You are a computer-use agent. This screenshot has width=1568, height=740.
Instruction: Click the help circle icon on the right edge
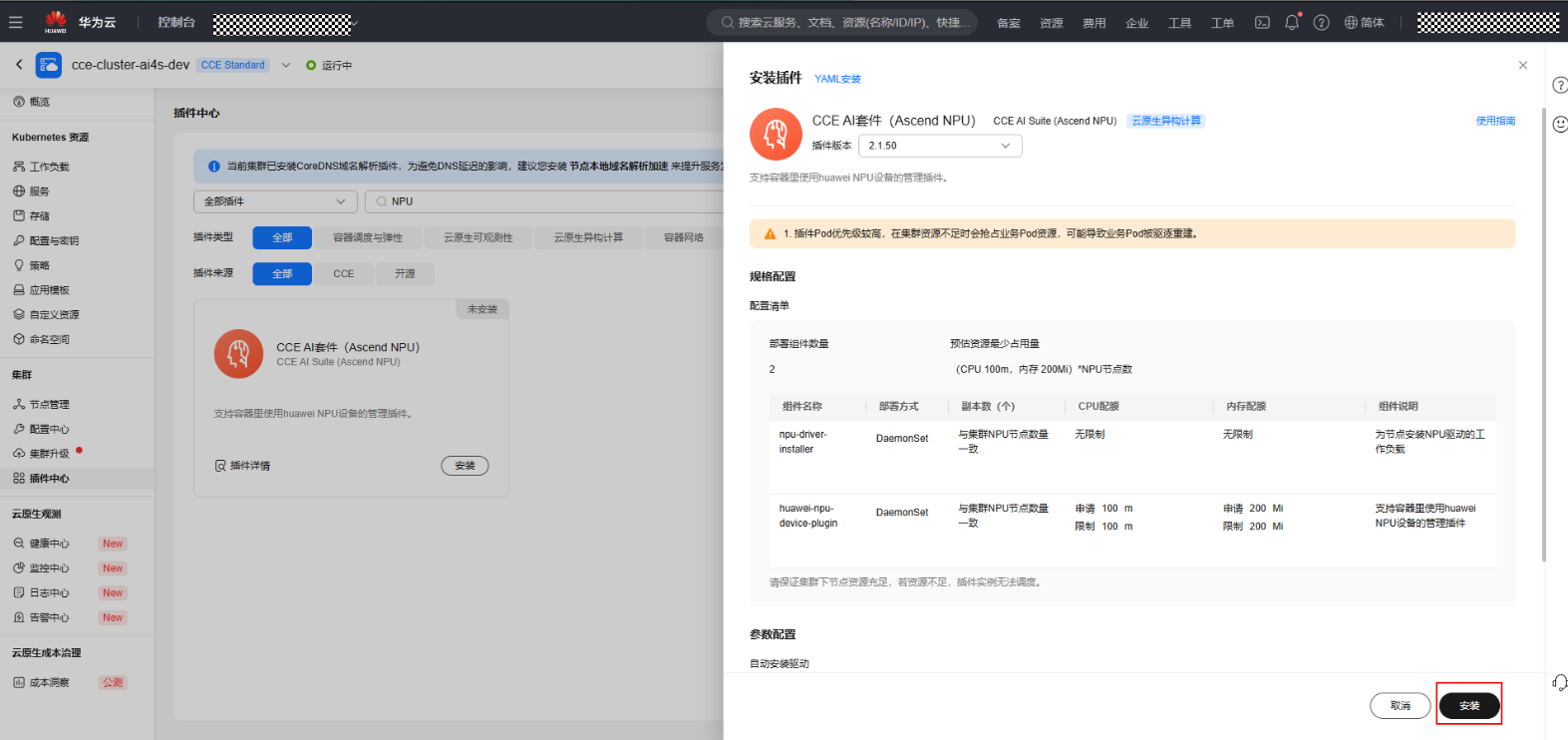pyautogui.click(x=1560, y=86)
